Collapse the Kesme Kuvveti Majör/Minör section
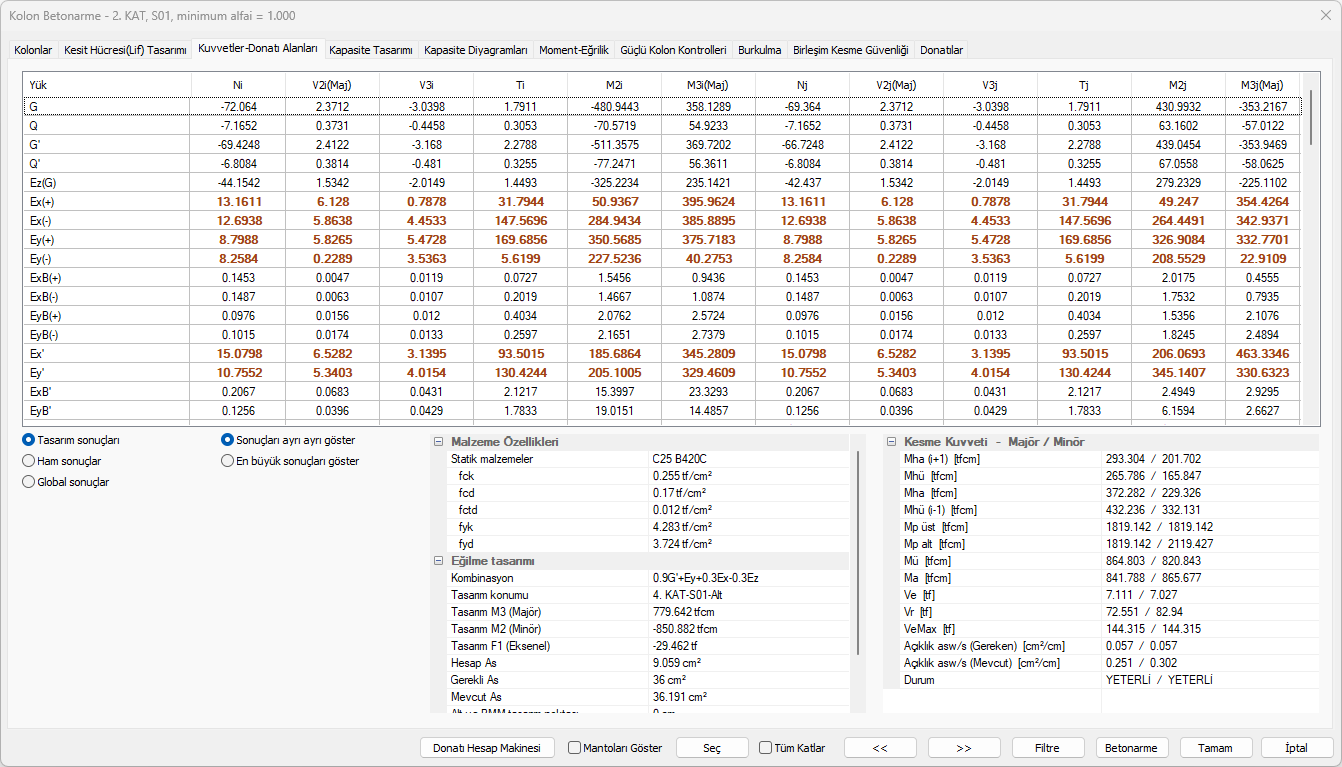Viewport: 1342px width, 767px height. 891,442
